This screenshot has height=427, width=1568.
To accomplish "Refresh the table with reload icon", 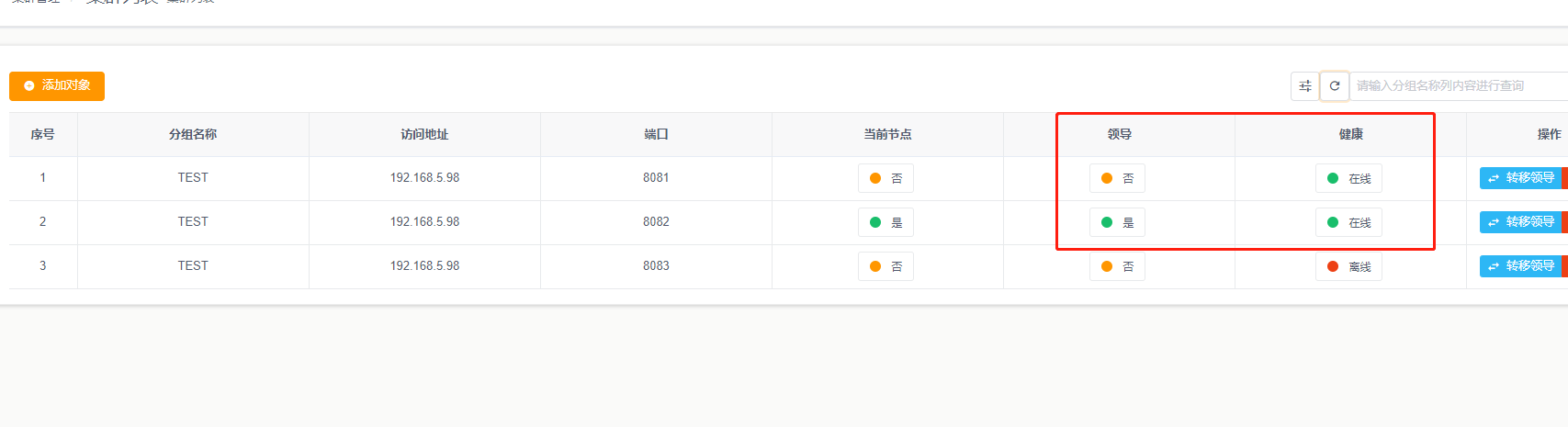I will [x=1335, y=85].
